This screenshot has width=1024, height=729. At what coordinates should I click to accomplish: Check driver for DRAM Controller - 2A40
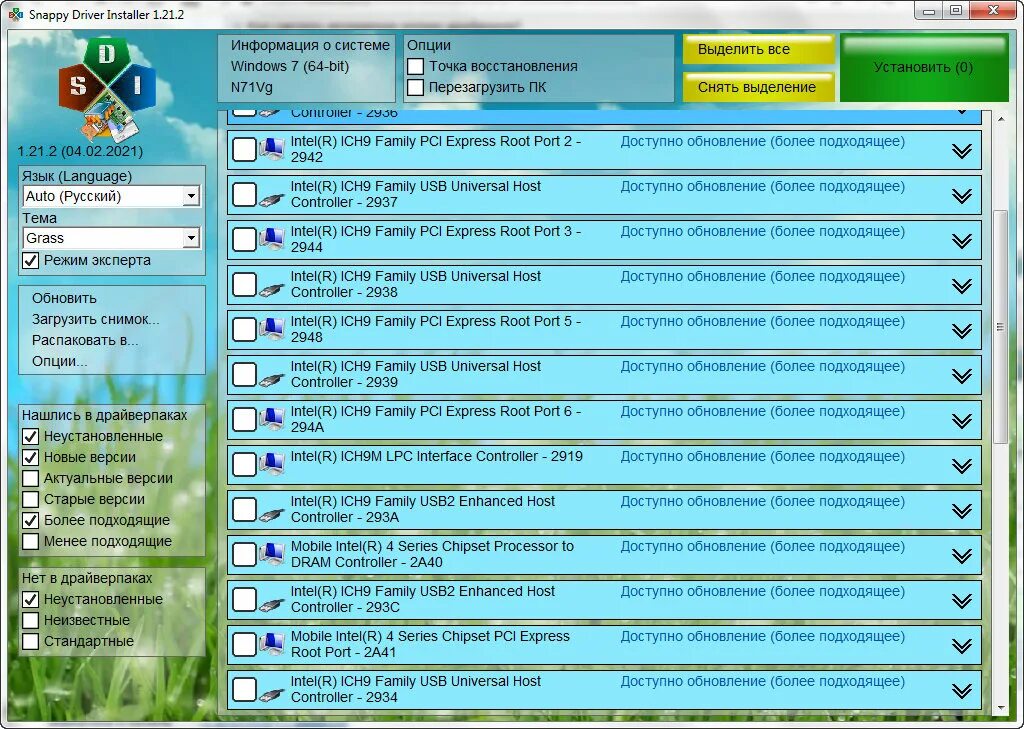click(244, 555)
